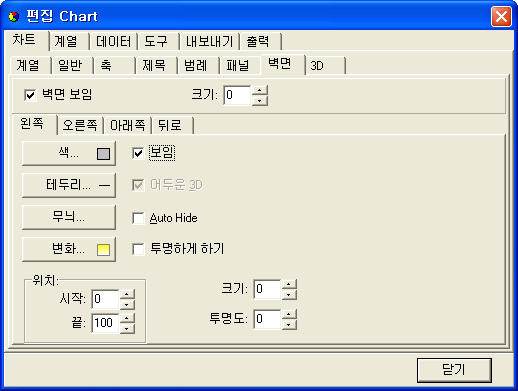518x391 pixels.
Task: Decrease the 투명도 value with down arrow
Action: pos(289,324)
